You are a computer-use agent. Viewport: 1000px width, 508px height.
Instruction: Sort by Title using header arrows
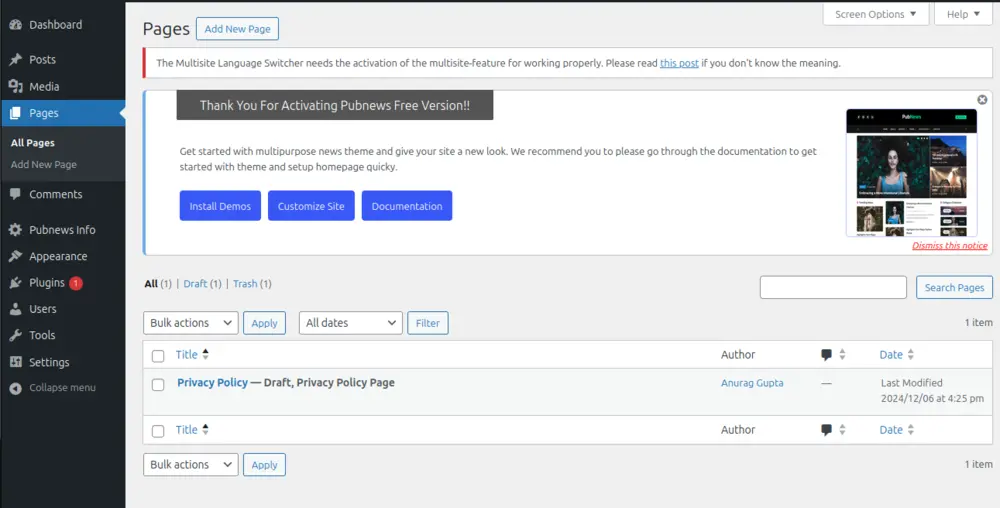[x=205, y=354]
